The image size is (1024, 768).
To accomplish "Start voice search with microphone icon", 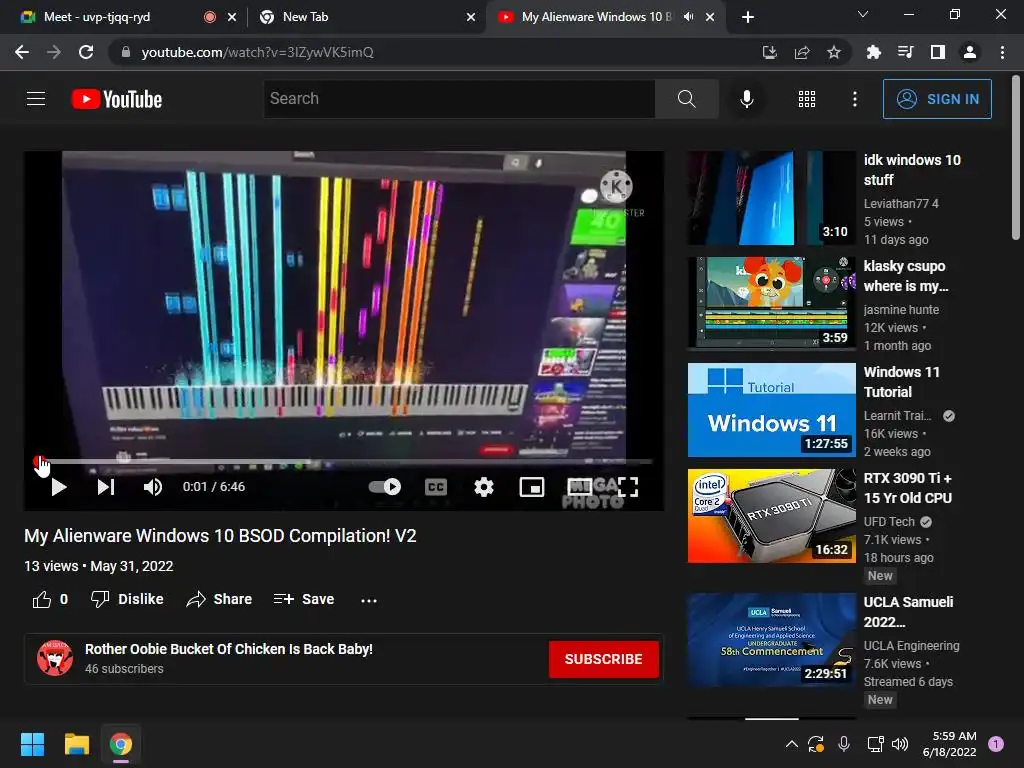I will pyautogui.click(x=746, y=99).
